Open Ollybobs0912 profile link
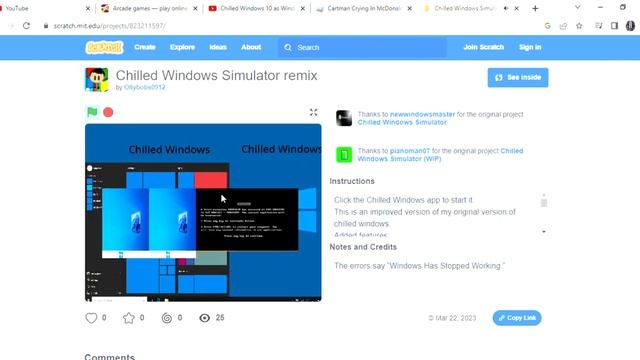 [144, 87]
